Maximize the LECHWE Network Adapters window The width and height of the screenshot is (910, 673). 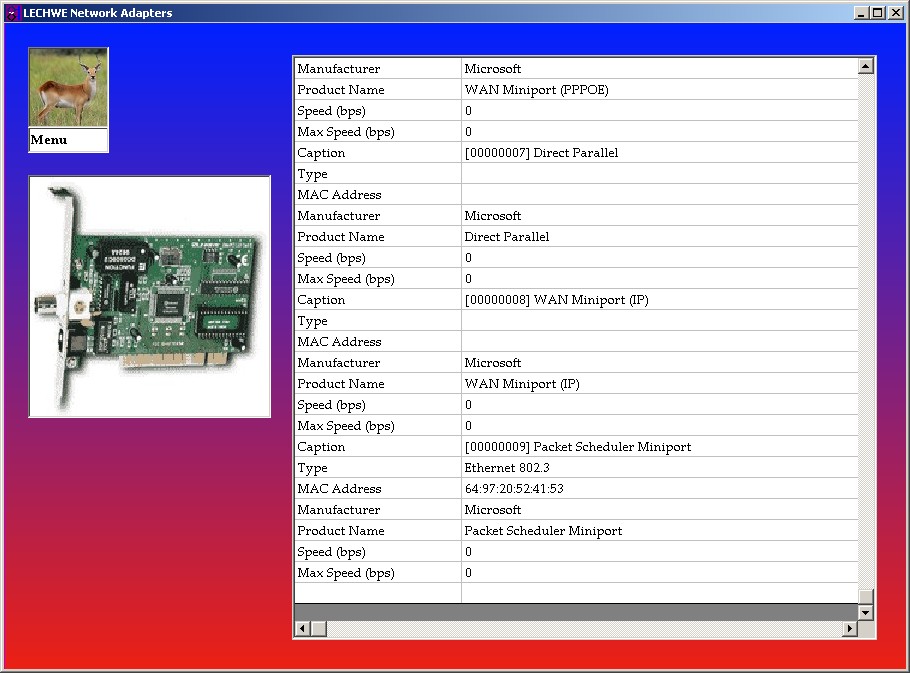click(x=877, y=13)
